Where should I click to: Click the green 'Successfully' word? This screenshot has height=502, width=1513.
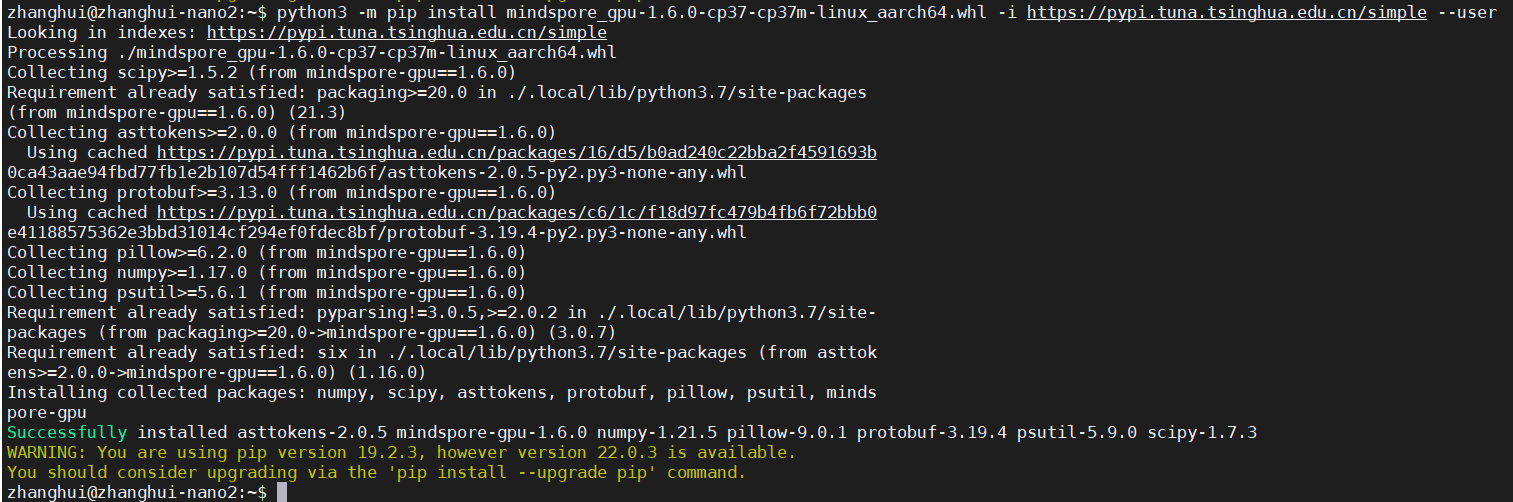[x=67, y=432]
